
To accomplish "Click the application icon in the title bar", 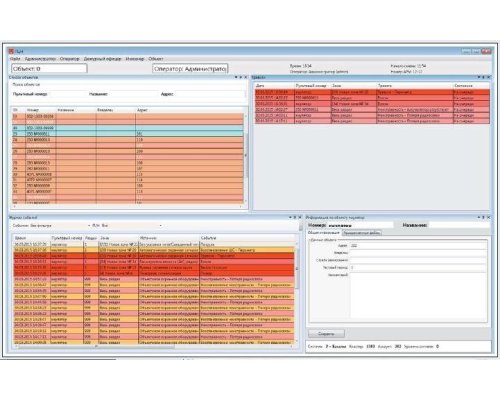I will 11,51.
